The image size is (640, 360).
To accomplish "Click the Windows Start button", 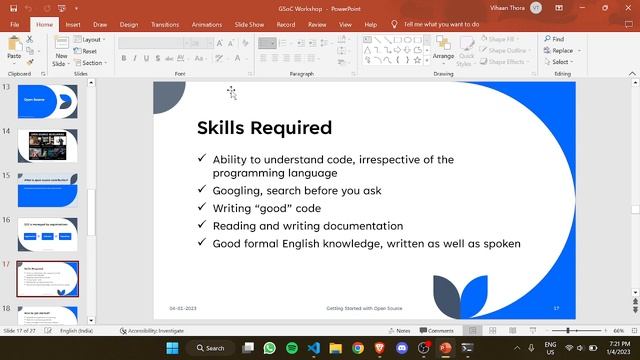I will 172,348.
